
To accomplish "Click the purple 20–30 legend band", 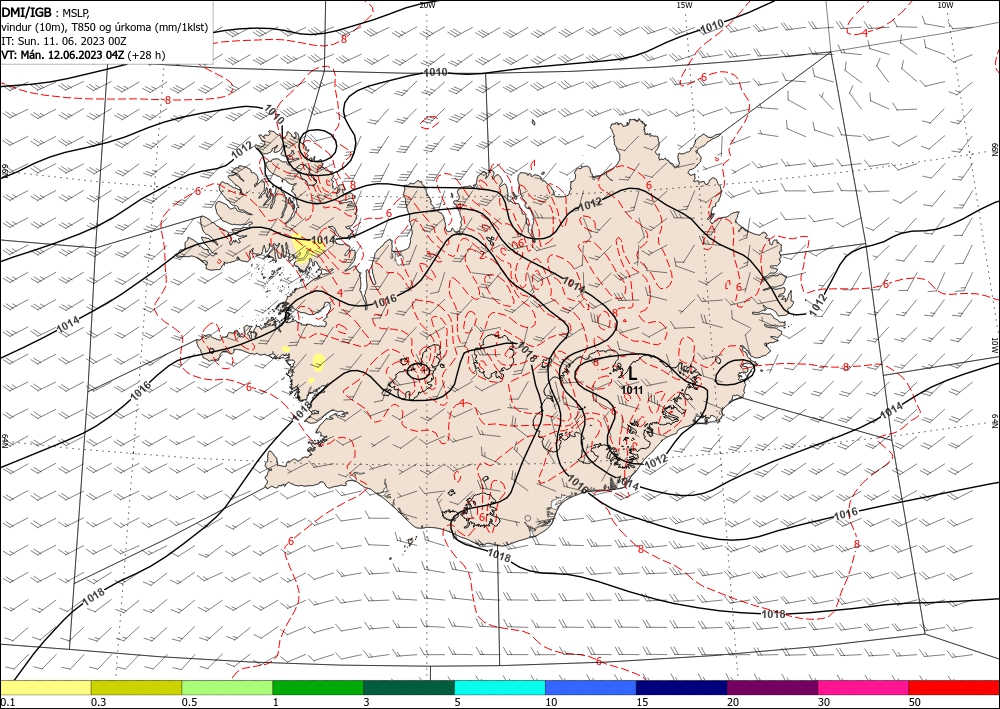I will point(772,687).
